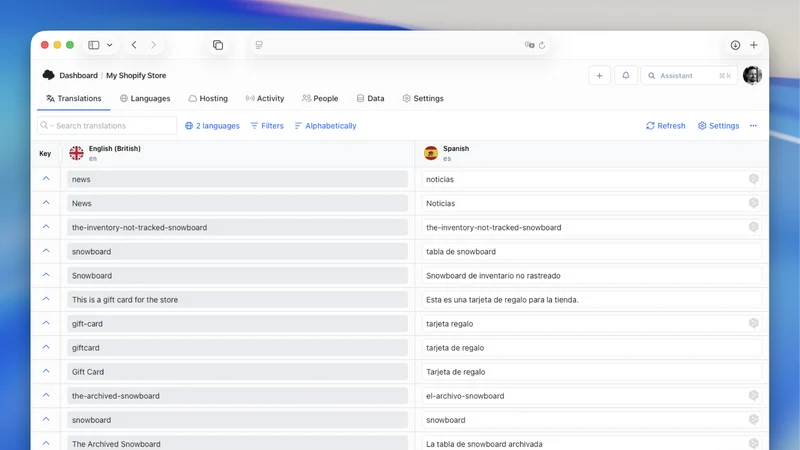Collapse the key chevron for 'news' row
Screen dimensions: 800x450
46,179
